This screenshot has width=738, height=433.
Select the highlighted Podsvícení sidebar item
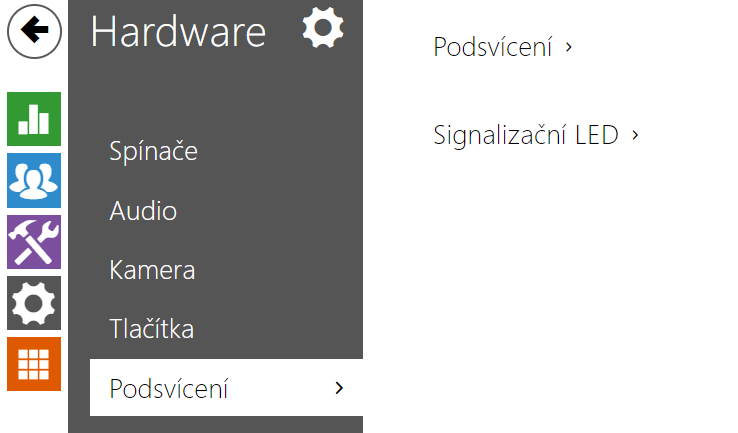pos(169,388)
